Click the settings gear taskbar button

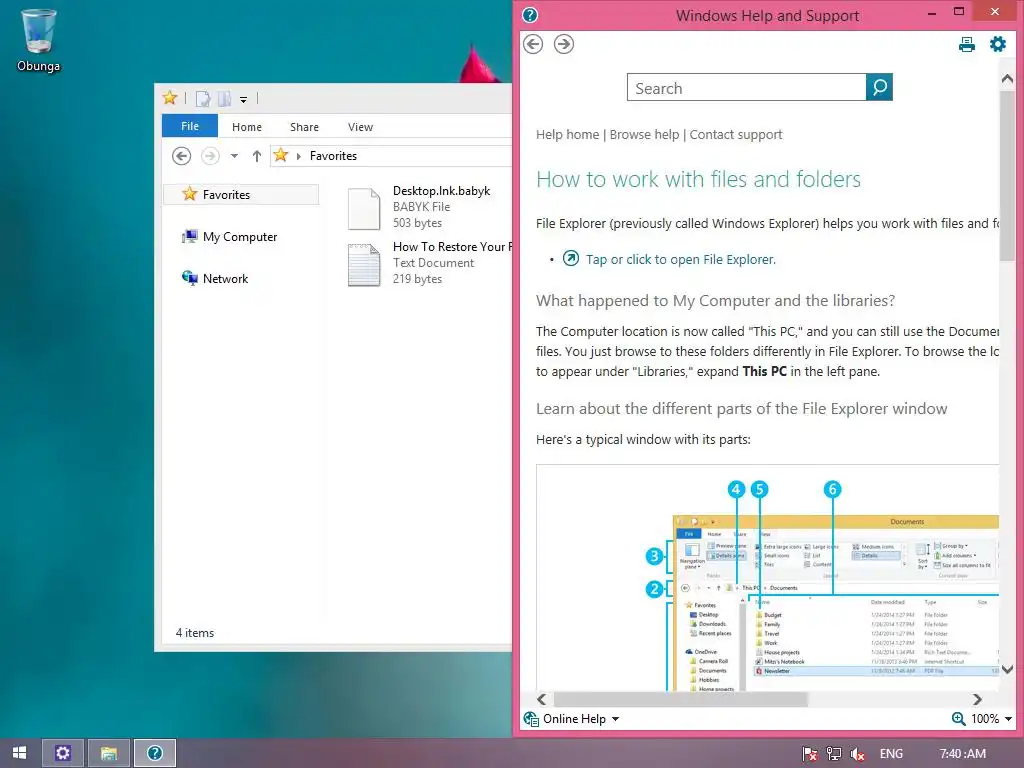[63, 753]
